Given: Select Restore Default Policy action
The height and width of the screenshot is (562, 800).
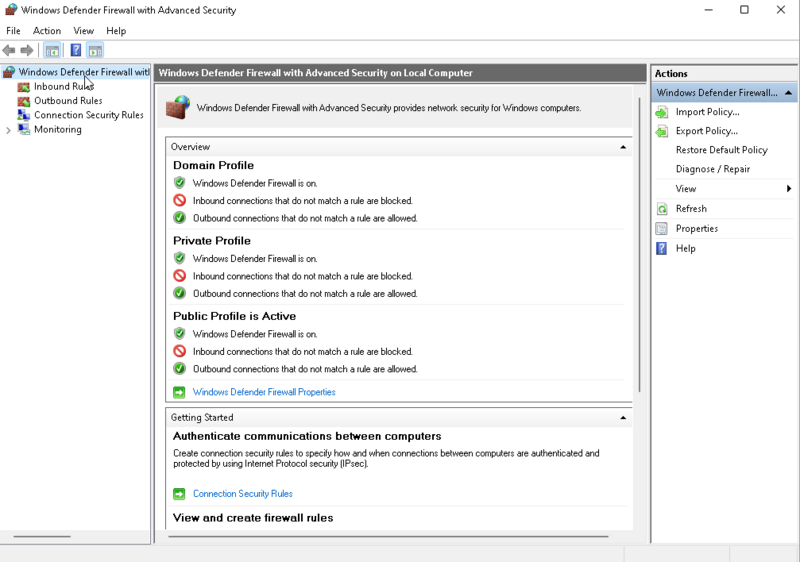Looking at the screenshot, I should [721, 150].
